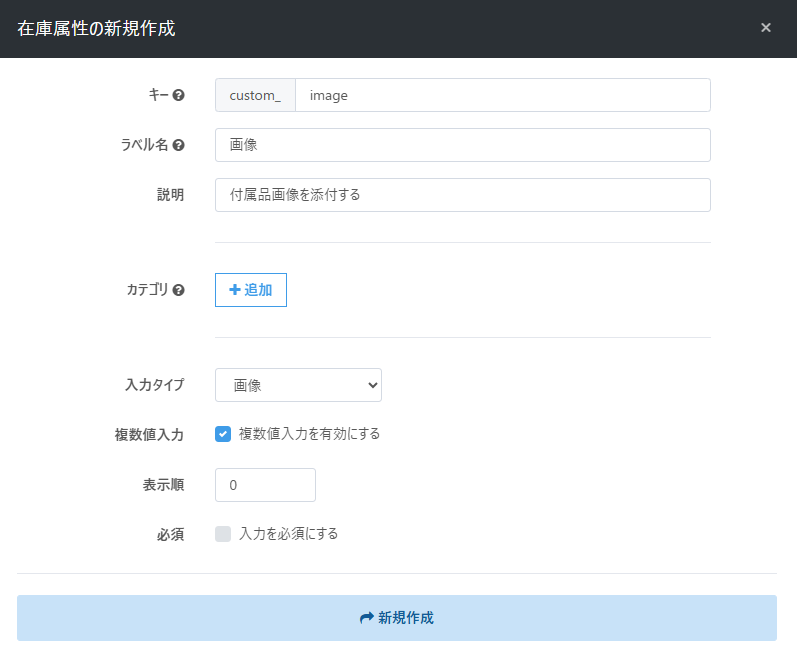Uncheck 複数値入力を有効にする checkbox
Viewport: 797px width, 659px height.
click(x=223, y=434)
